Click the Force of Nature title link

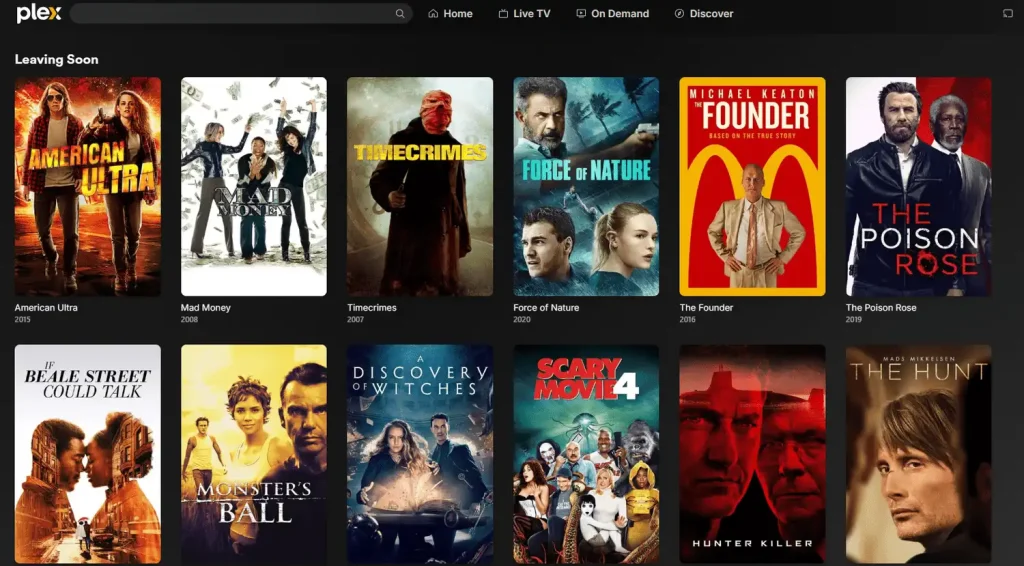pyautogui.click(x=546, y=307)
